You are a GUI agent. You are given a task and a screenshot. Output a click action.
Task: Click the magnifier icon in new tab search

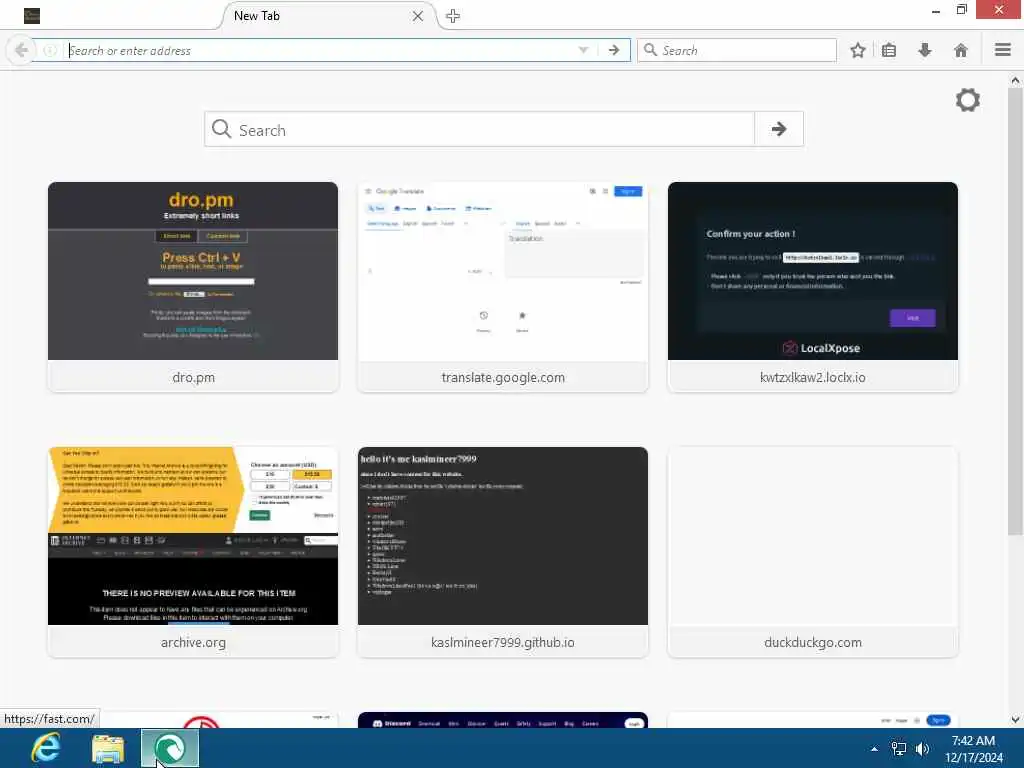(221, 129)
